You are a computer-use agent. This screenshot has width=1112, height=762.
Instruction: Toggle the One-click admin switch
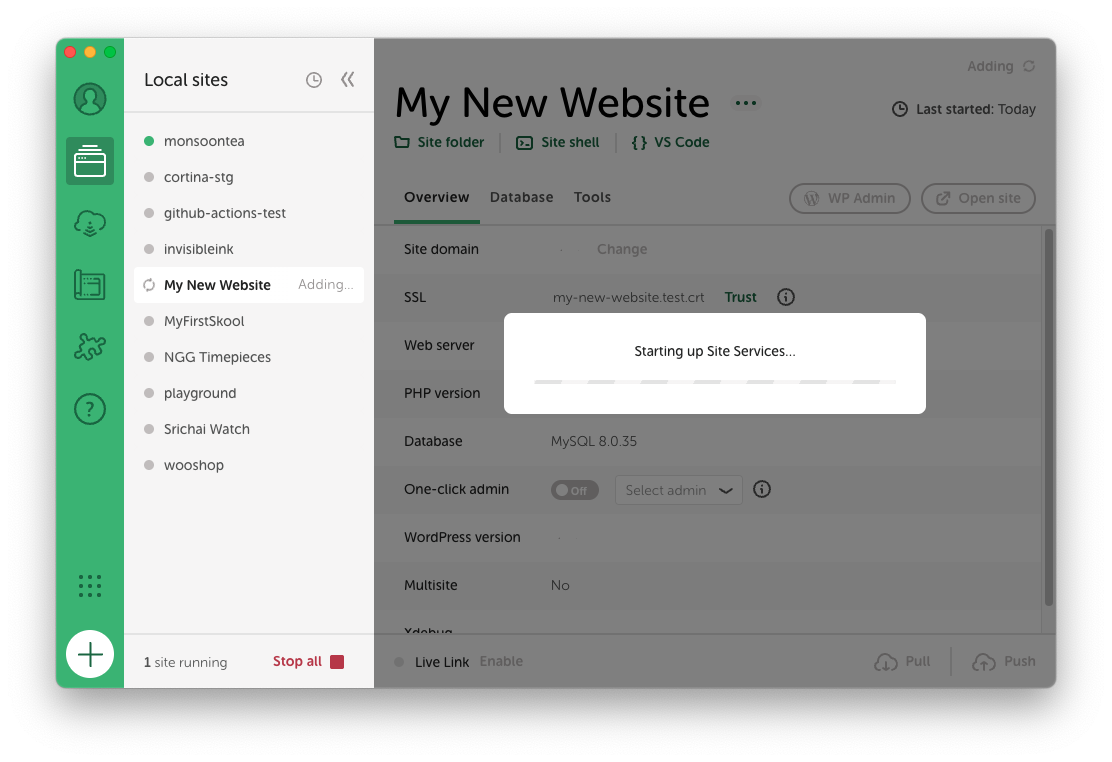tap(574, 490)
